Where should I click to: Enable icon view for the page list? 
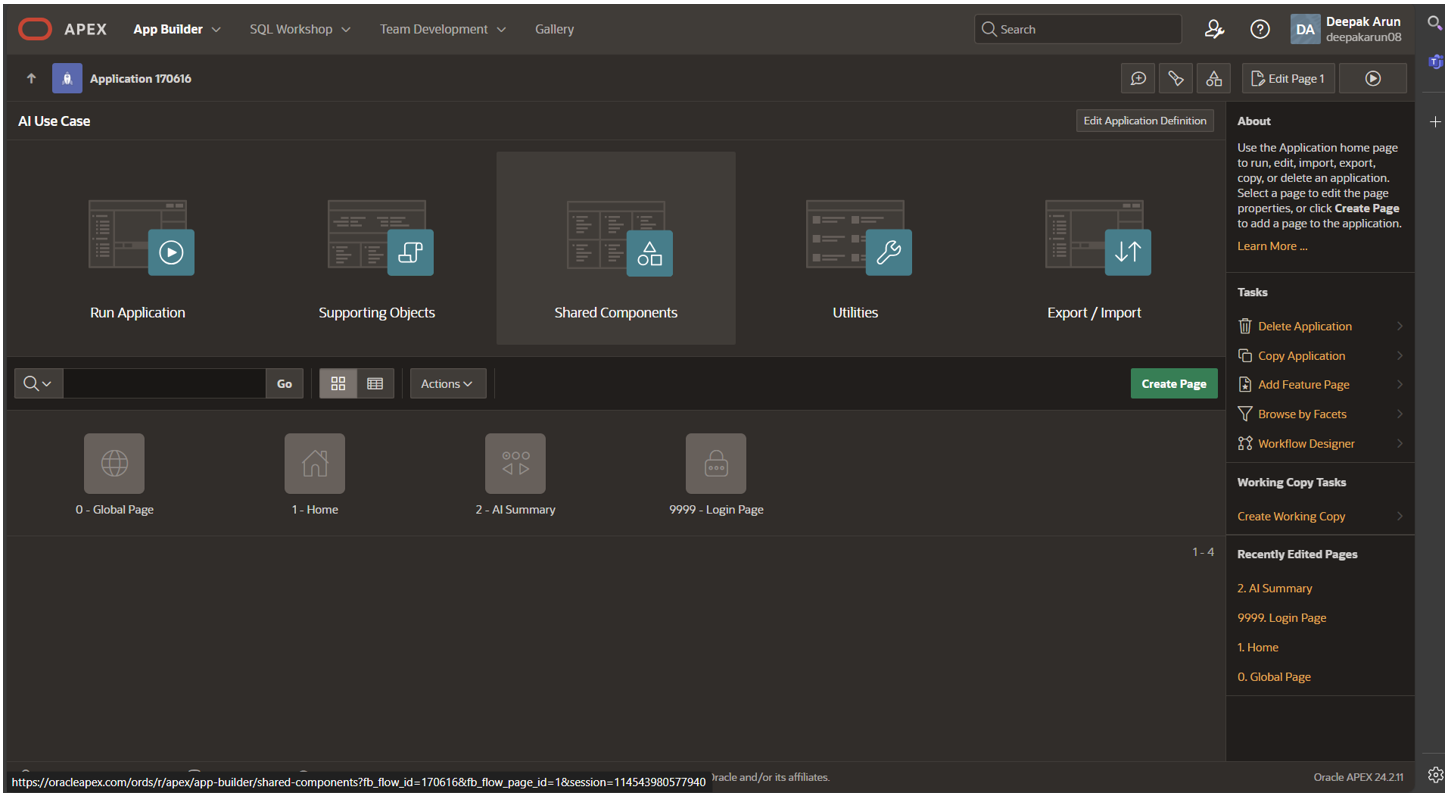coord(337,383)
